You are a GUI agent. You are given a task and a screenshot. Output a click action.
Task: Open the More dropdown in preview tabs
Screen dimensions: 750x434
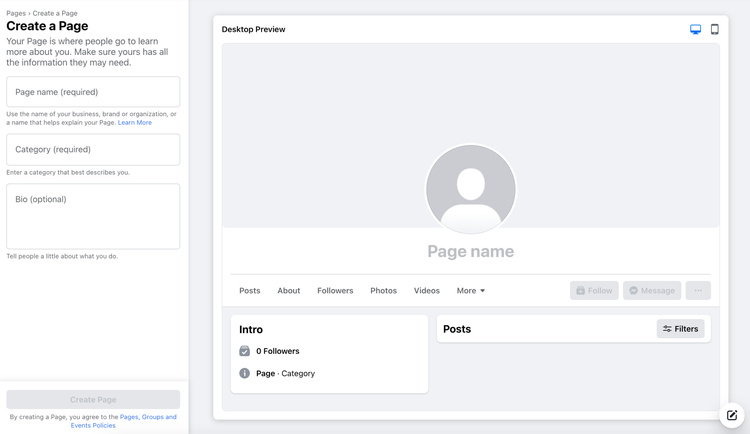[471, 290]
